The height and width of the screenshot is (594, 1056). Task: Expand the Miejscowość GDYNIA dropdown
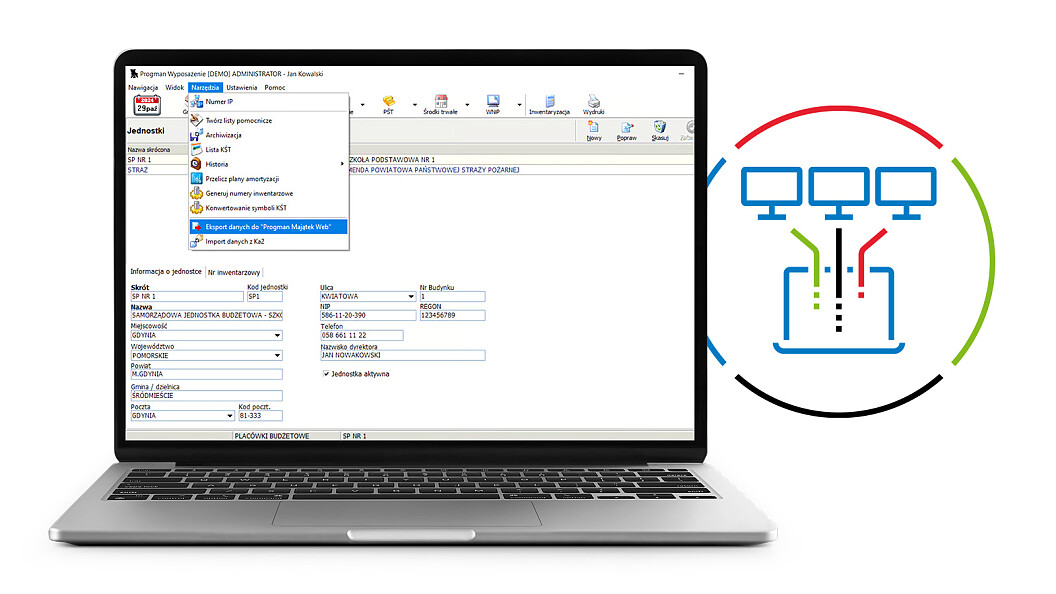(277, 335)
